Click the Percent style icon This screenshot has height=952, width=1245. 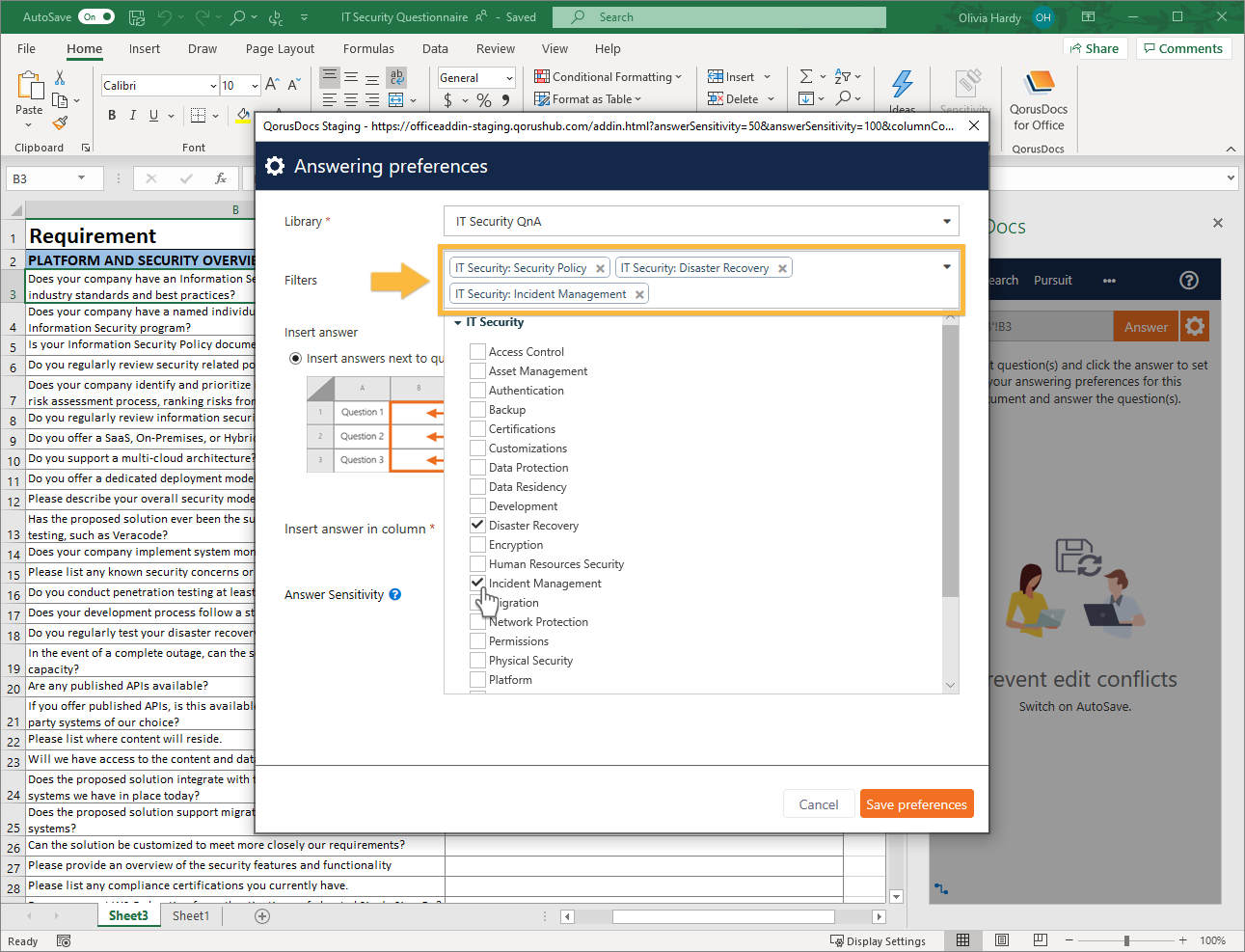[x=484, y=100]
